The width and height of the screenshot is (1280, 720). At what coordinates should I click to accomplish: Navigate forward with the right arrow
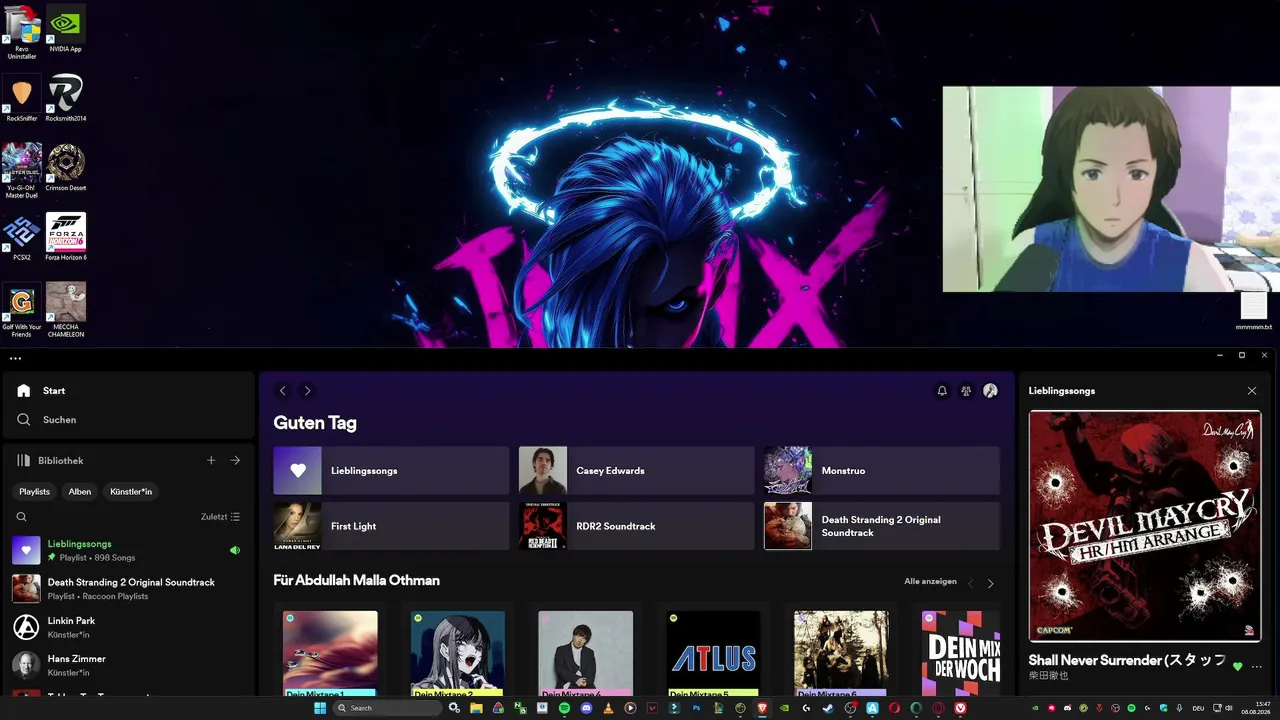307,391
